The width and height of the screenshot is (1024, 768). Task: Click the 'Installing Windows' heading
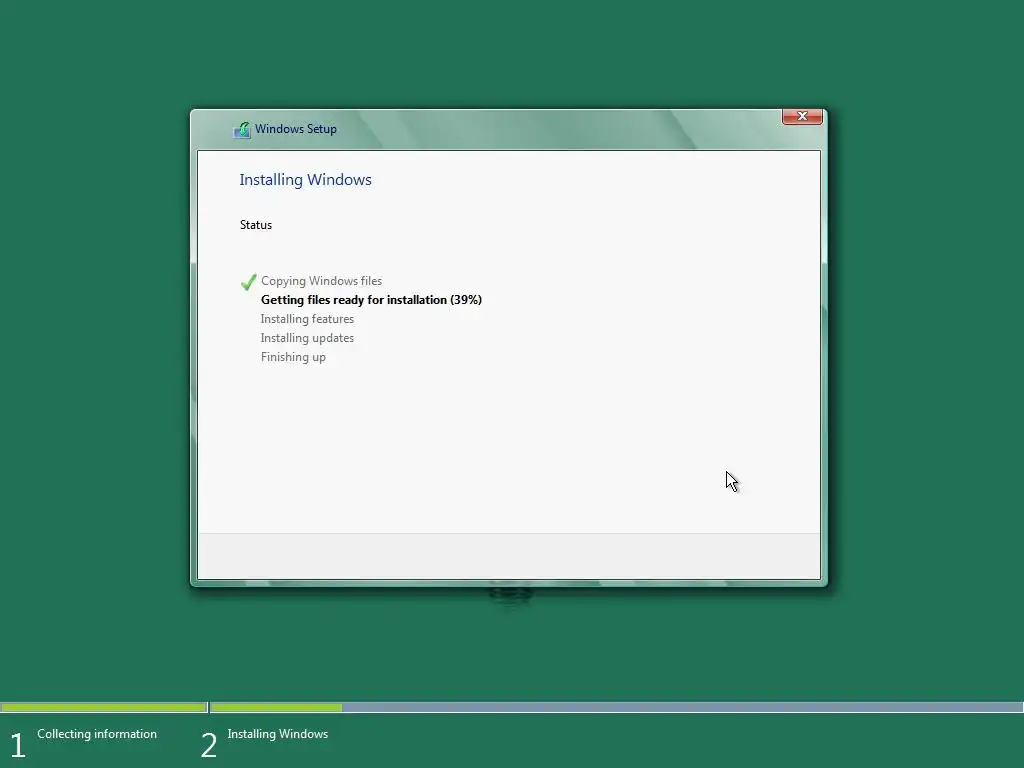pyautogui.click(x=305, y=180)
